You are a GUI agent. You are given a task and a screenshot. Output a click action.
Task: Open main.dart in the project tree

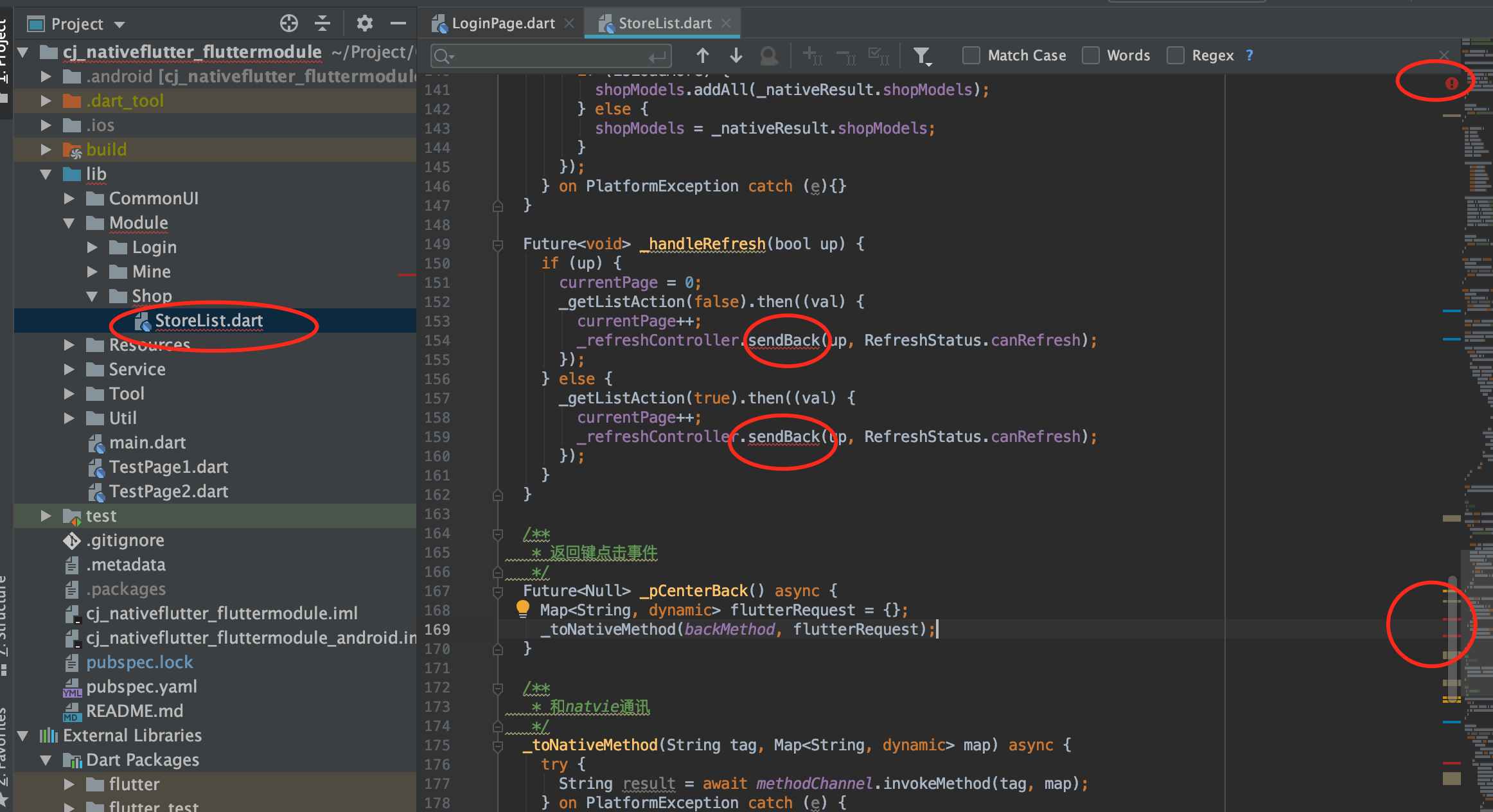coord(147,443)
